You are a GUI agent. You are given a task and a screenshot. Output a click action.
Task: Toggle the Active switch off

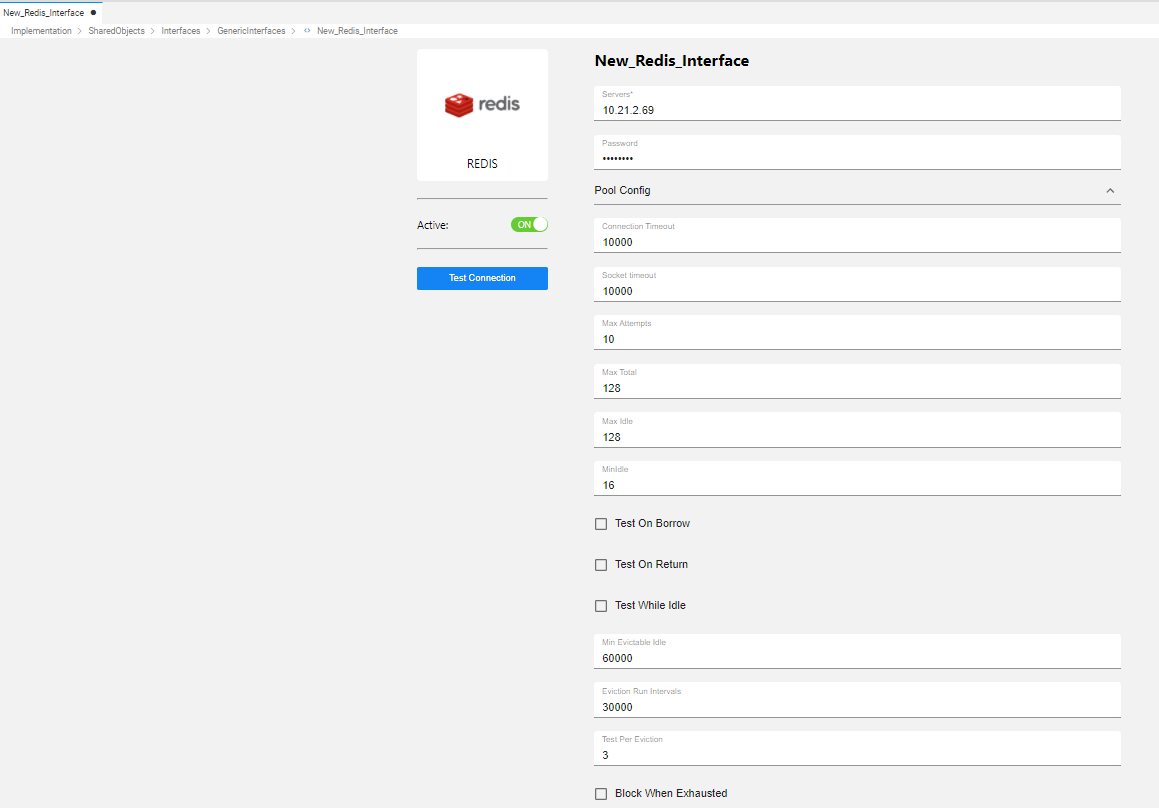tap(529, 225)
